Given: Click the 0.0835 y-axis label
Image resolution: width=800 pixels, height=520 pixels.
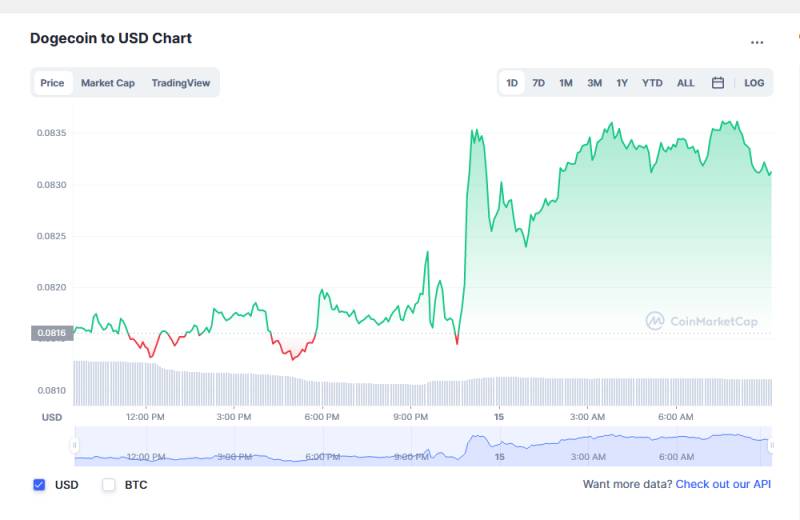Looking at the screenshot, I should point(52,133).
